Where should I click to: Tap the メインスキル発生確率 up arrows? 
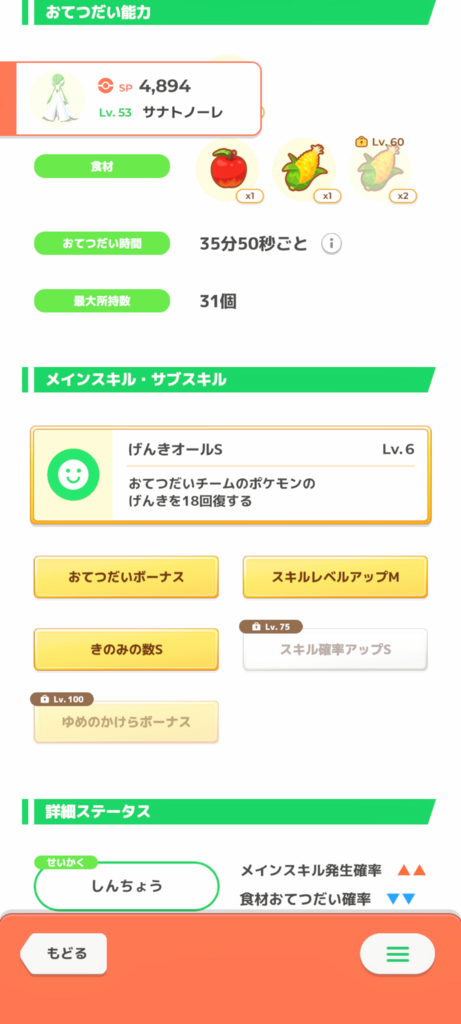pyautogui.click(x=411, y=871)
